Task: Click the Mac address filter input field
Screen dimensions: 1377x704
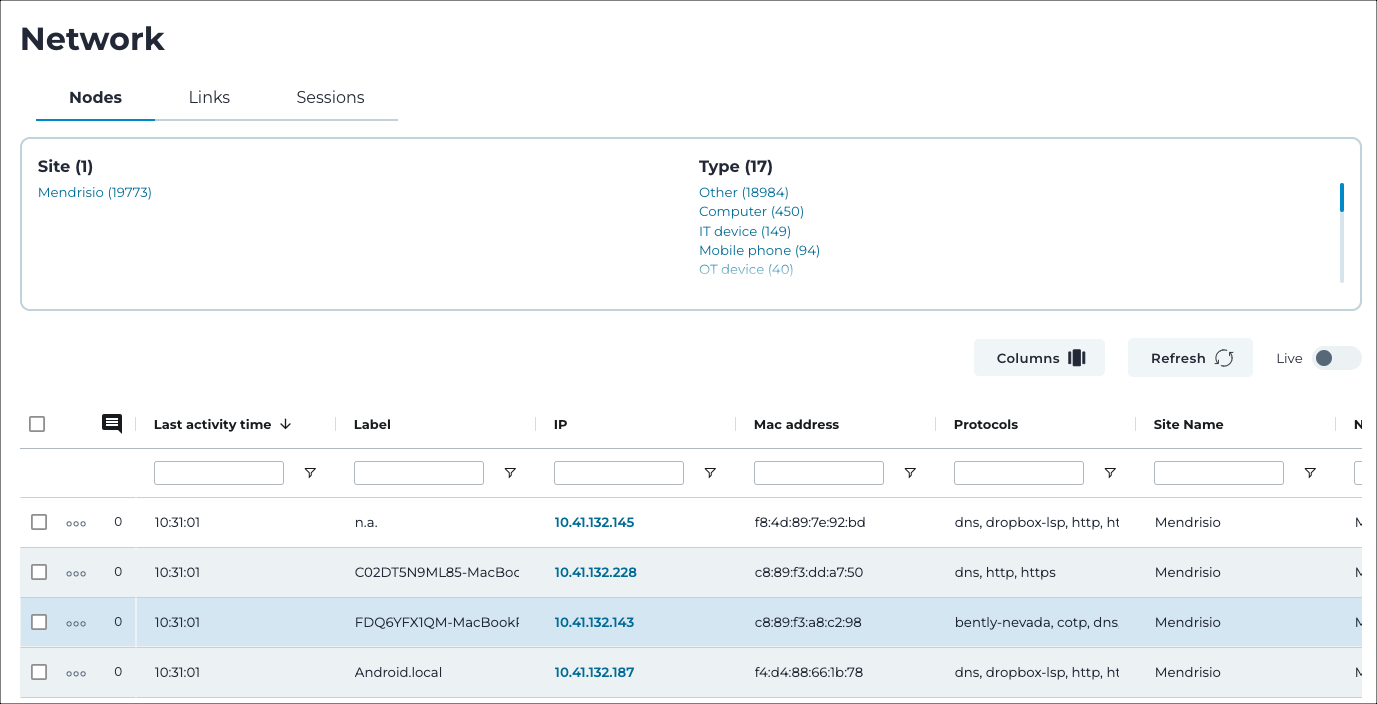Action: 819,473
